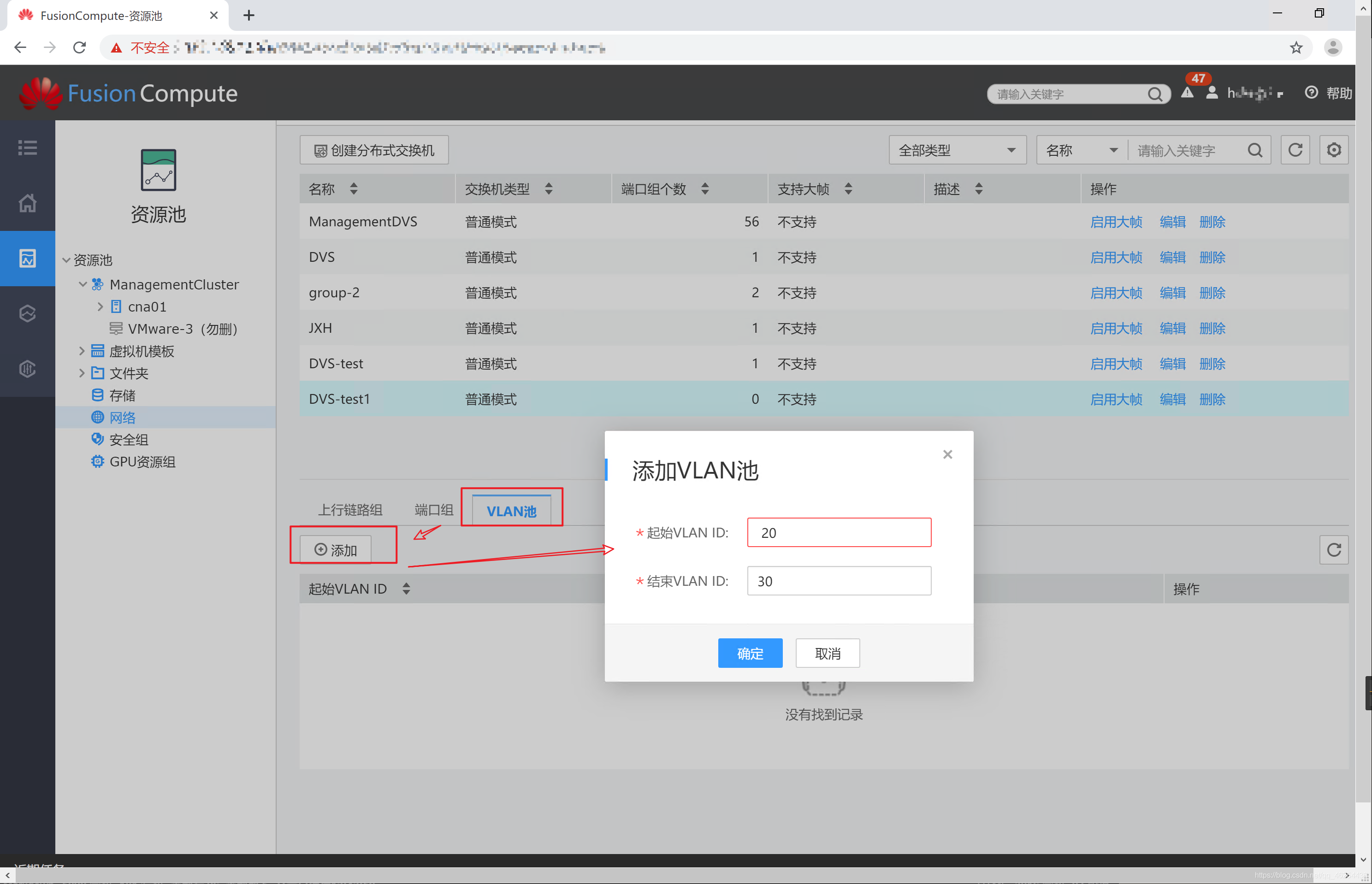
Task: Sort by port group count column
Action: [x=705, y=189]
